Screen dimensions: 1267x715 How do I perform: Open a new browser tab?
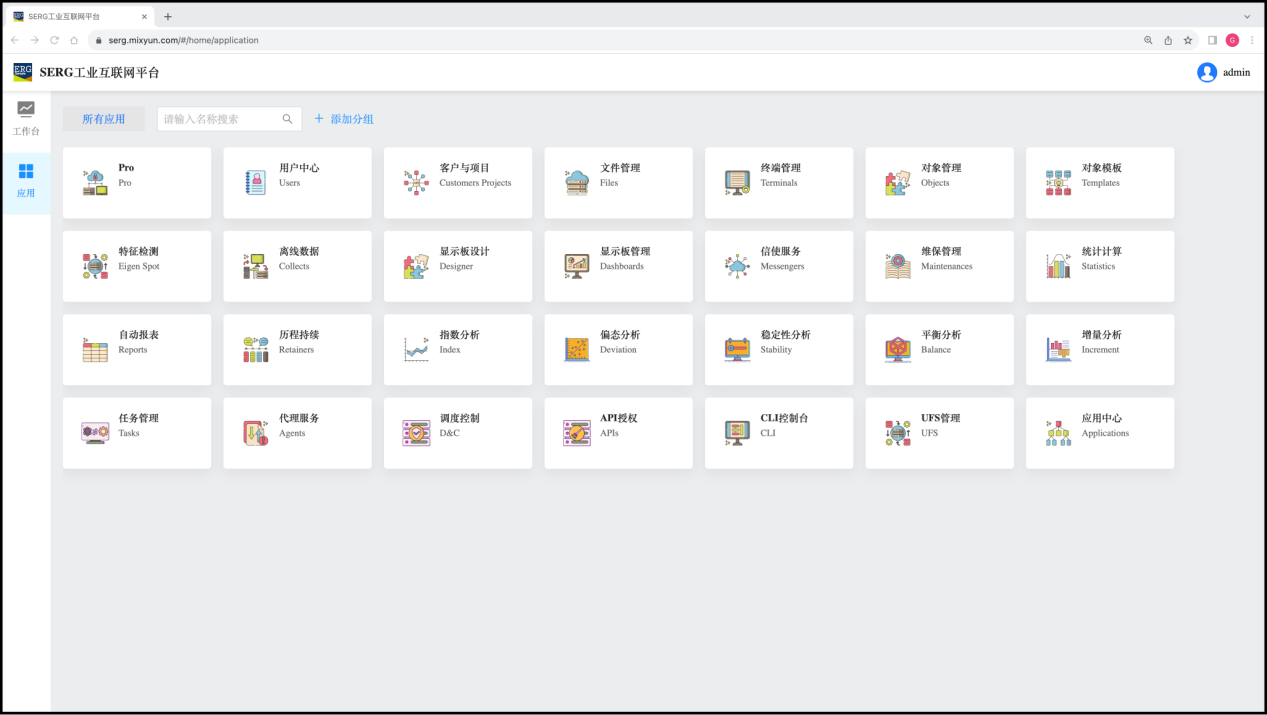tap(168, 16)
